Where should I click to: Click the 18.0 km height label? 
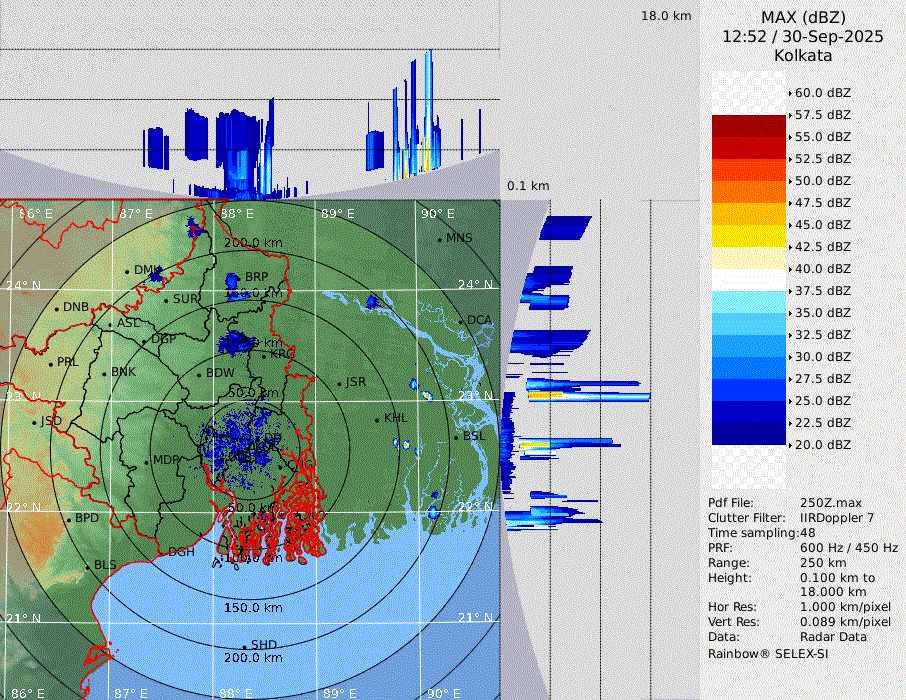click(x=666, y=16)
